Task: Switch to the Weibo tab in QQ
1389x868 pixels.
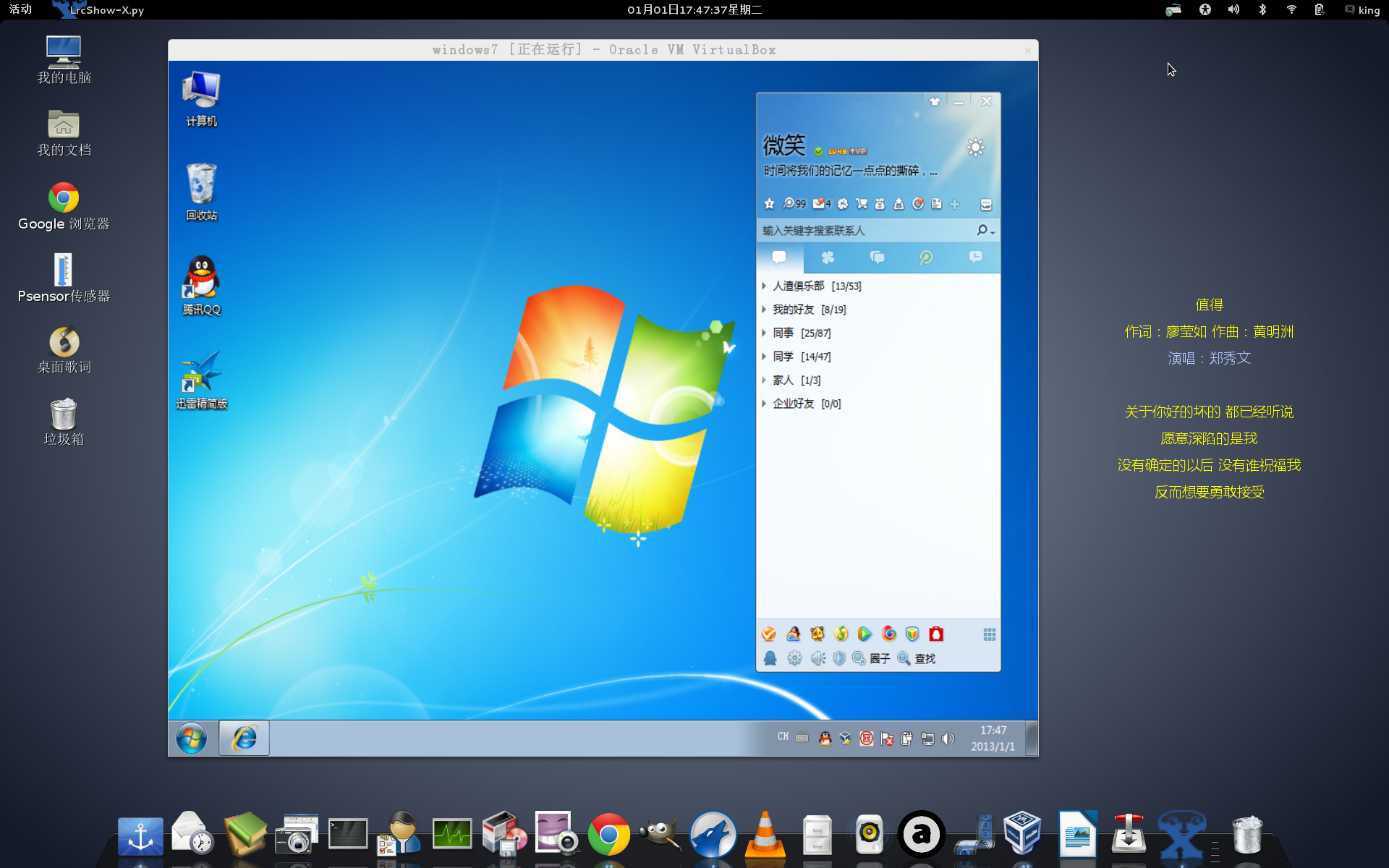Action: (926, 258)
